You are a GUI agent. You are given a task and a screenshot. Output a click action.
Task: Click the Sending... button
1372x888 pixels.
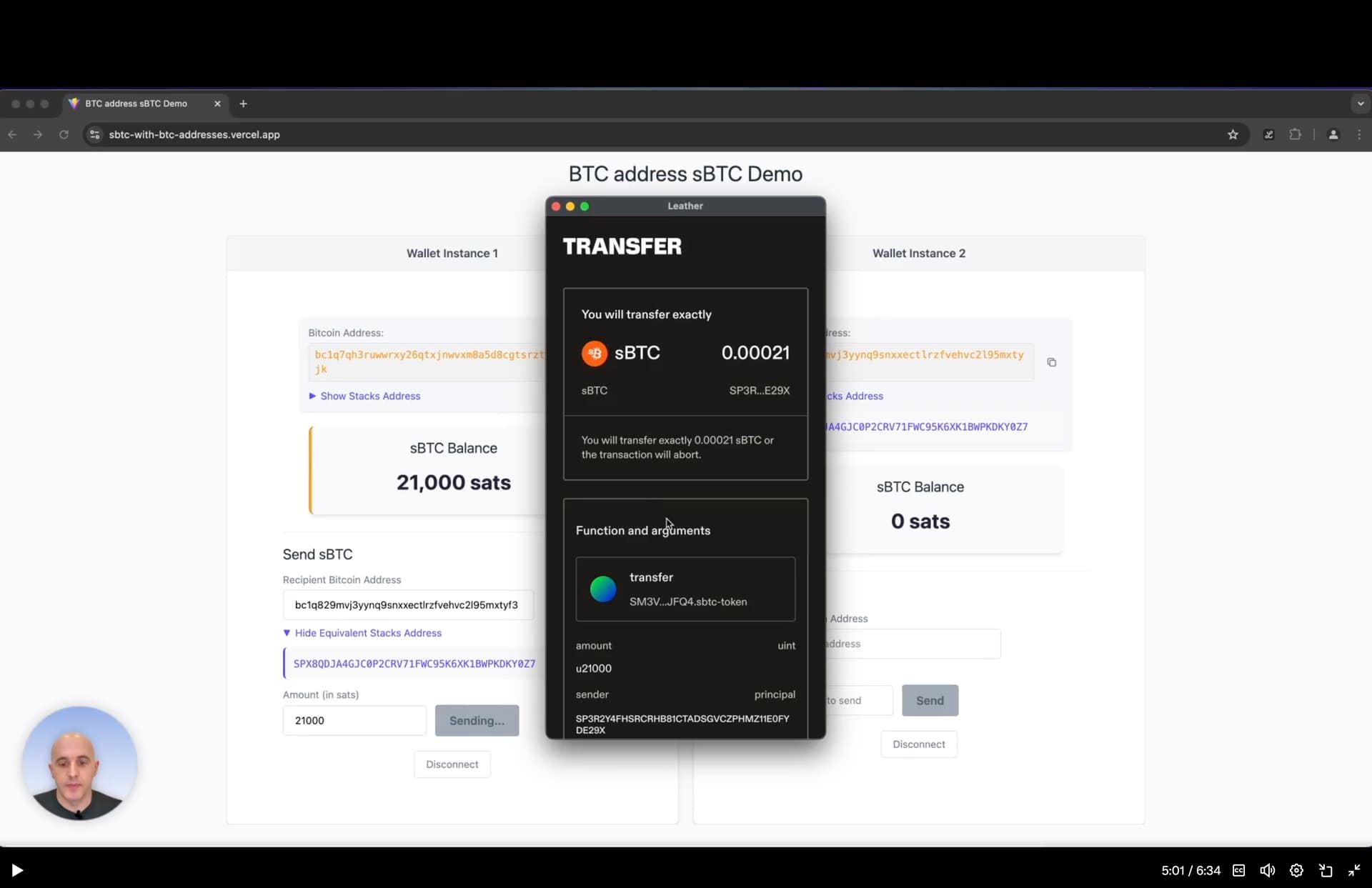[x=477, y=720]
